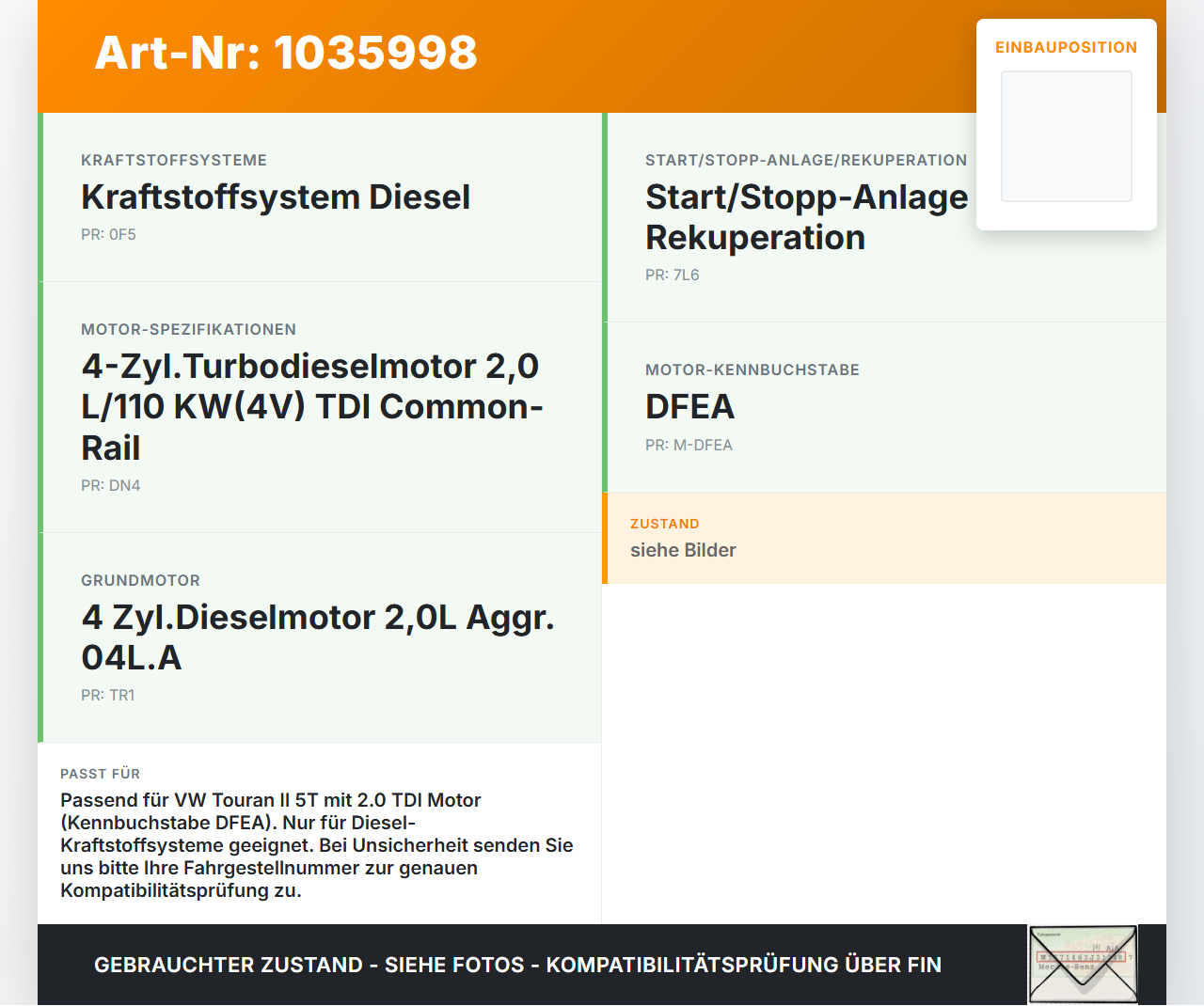Viewport: 1204px width, 1006px height.
Task: Click the PR: 7L6 code
Action: pyautogui.click(x=672, y=275)
